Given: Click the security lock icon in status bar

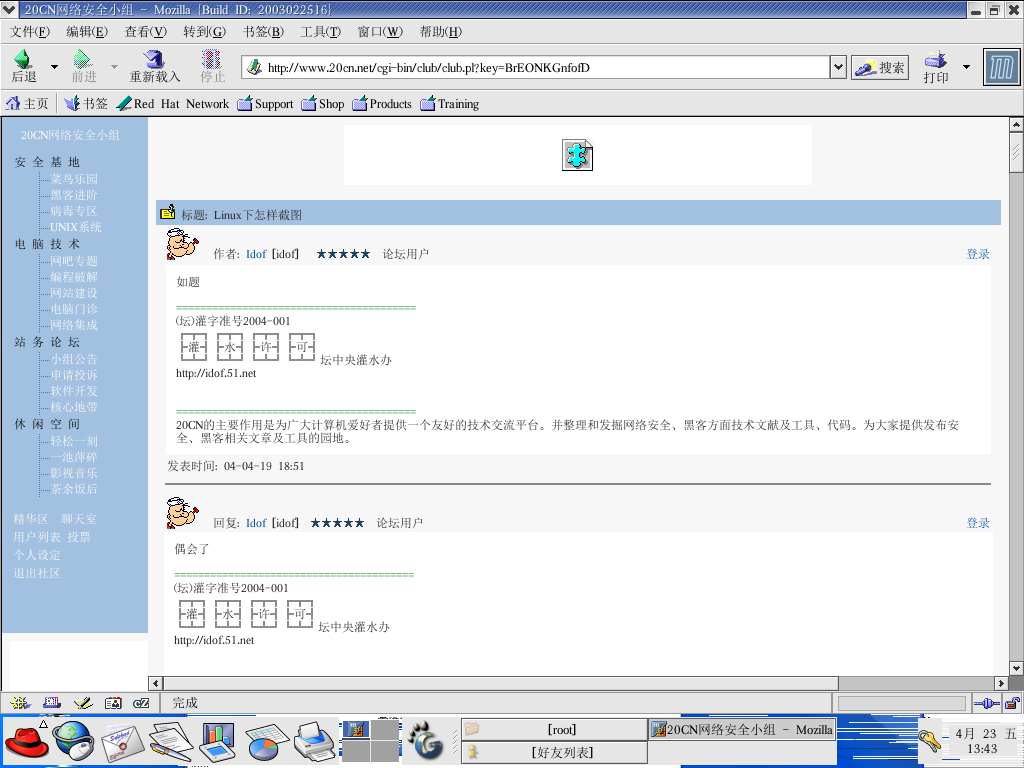Looking at the screenshot, I should (x=1012, y=703).
